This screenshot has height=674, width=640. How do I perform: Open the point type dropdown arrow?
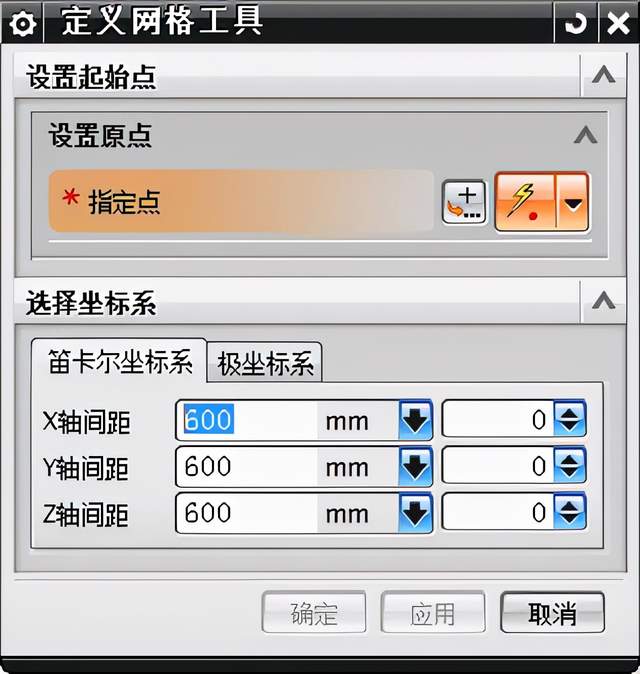(x=573, y=202)
